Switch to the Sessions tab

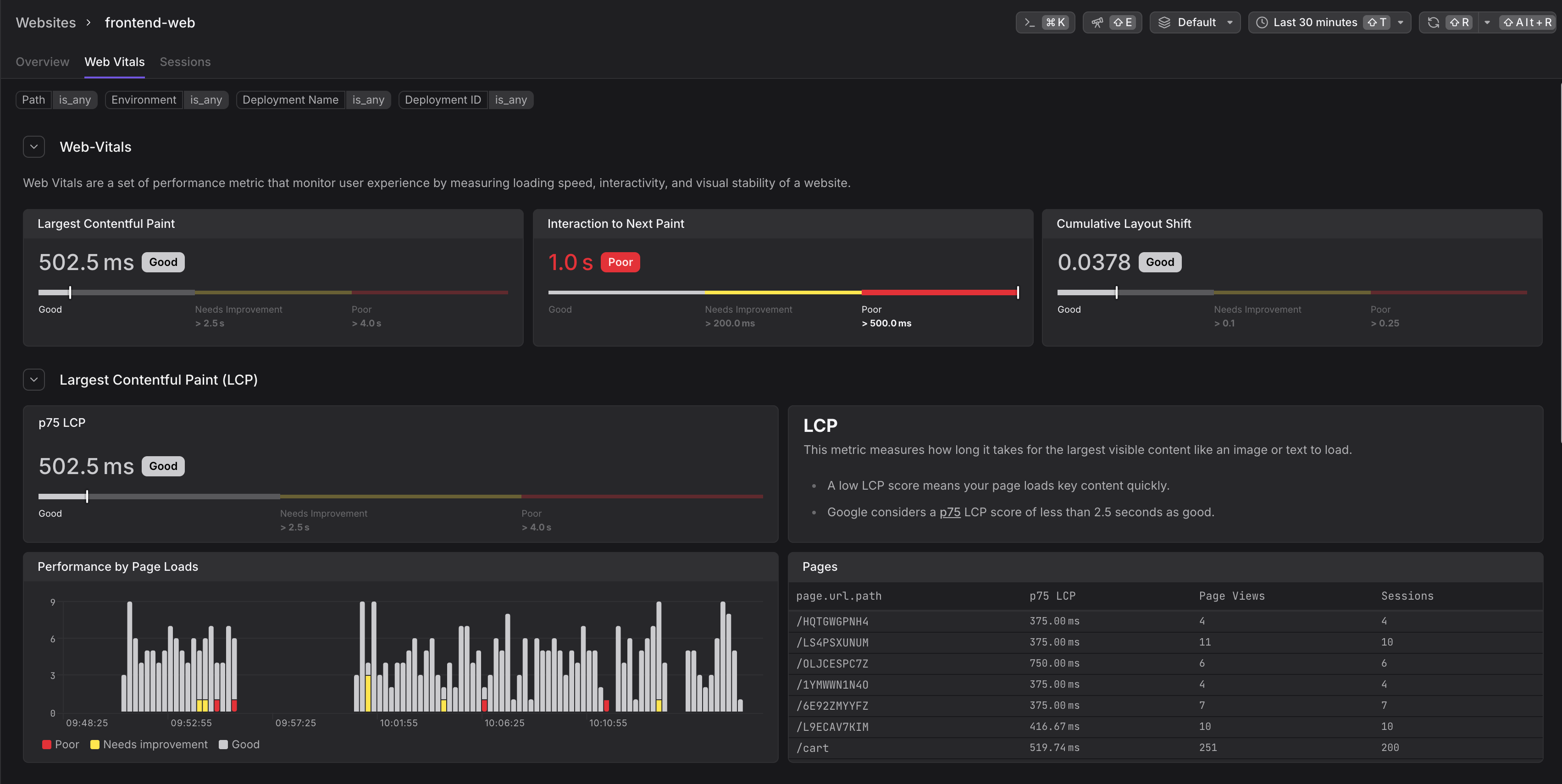click(185, 62)
